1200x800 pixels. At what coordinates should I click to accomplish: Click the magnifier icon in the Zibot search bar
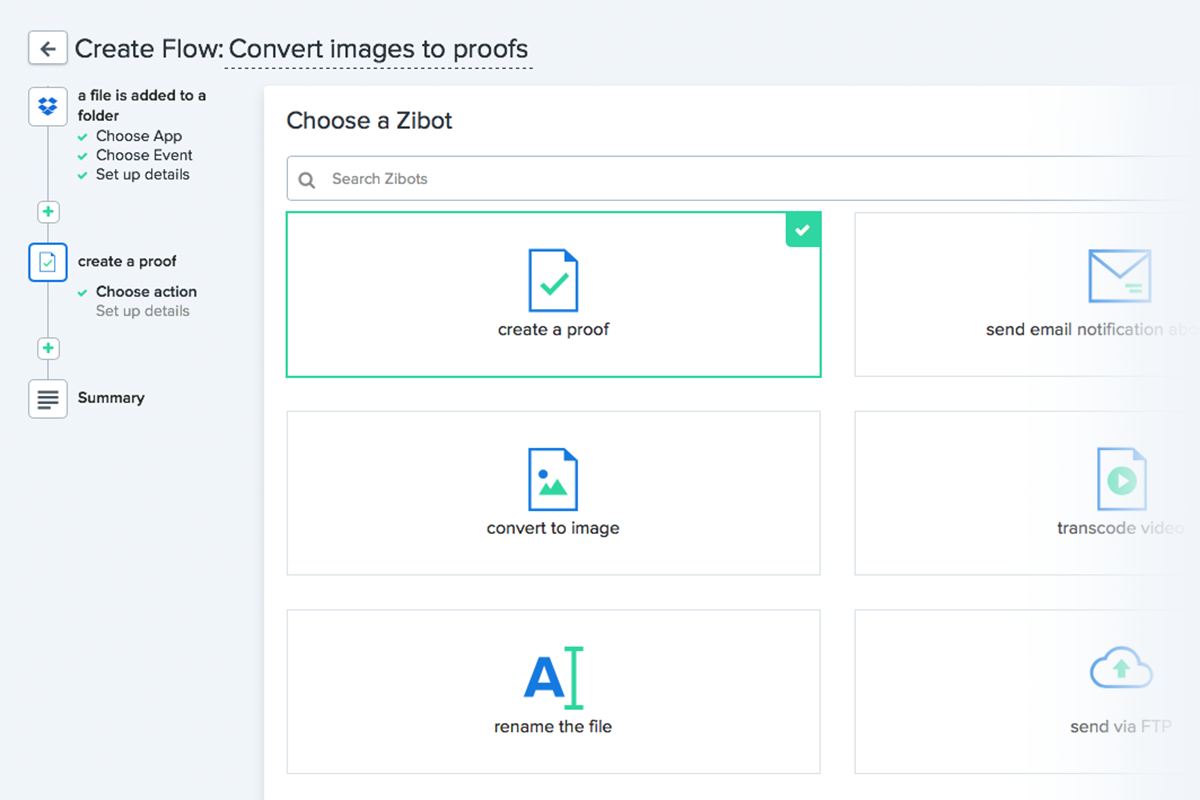(x=306, y=179)
